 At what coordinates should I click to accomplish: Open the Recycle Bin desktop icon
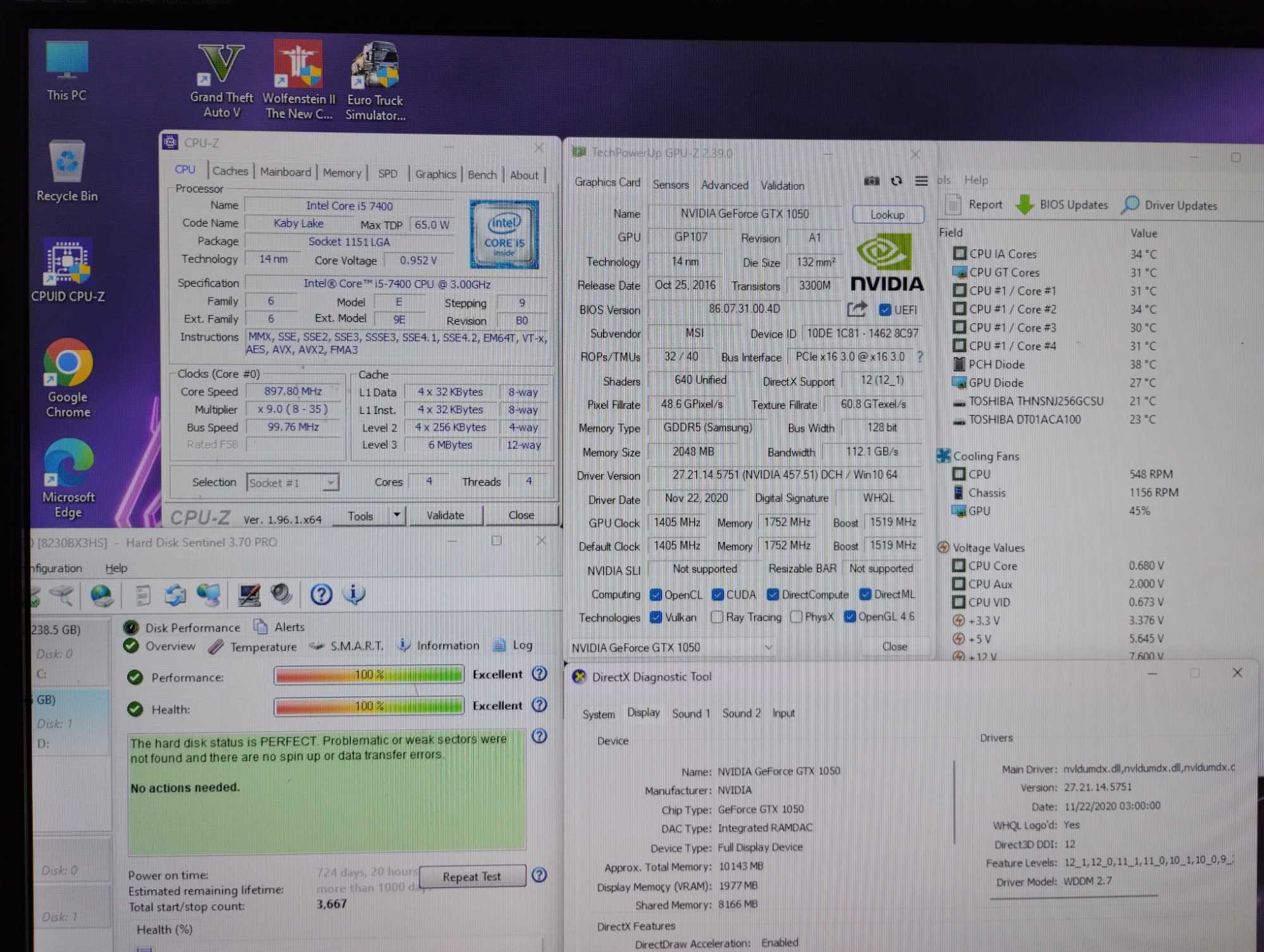point(67,171)
